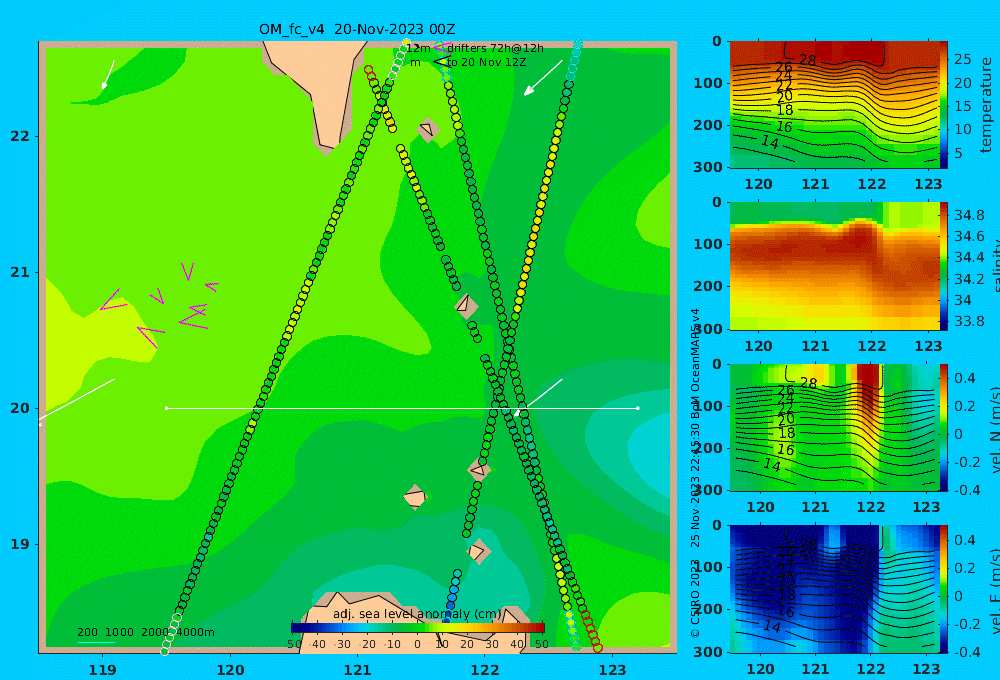1000x680 pixels.
Task: Click the salinity color bar
Action: pyautogui.click(x=944, y=266)
